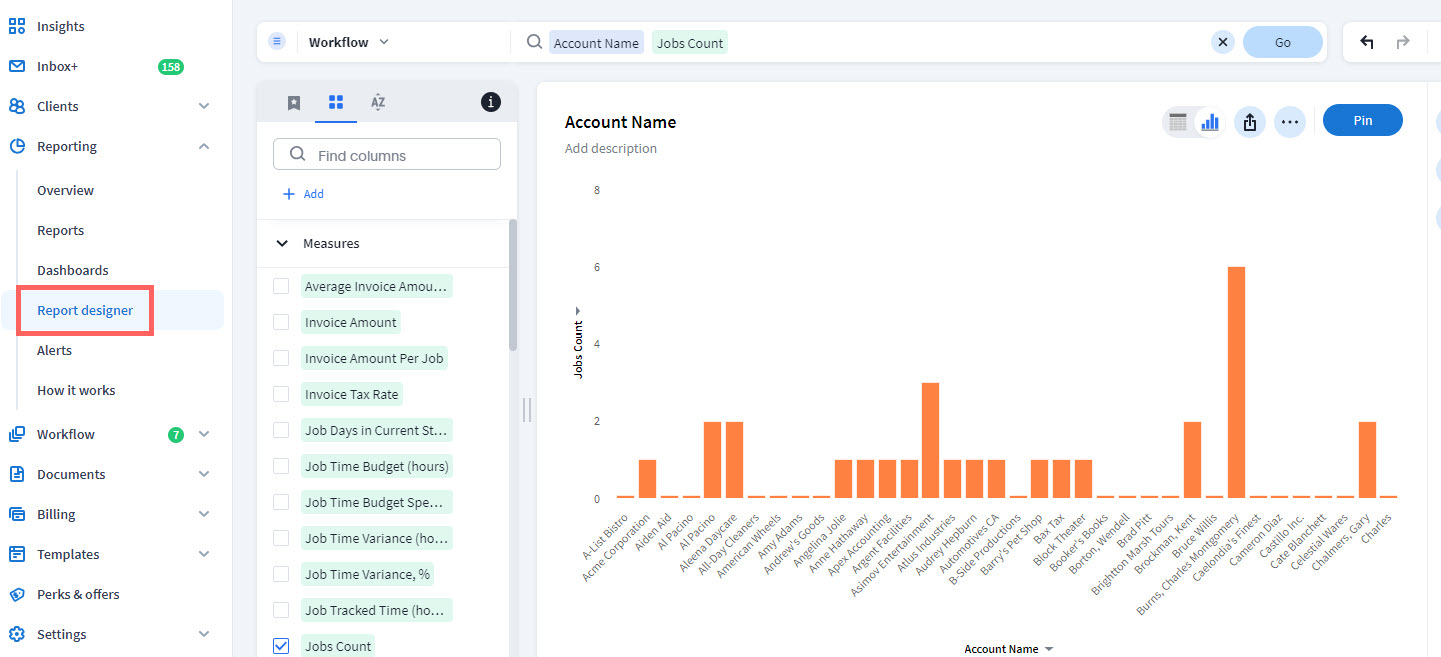Viewport: 1441px width, 657px height.
Task: Click the tallest orange bar for Burns, Charles Montgomery
Action: 1236,382
